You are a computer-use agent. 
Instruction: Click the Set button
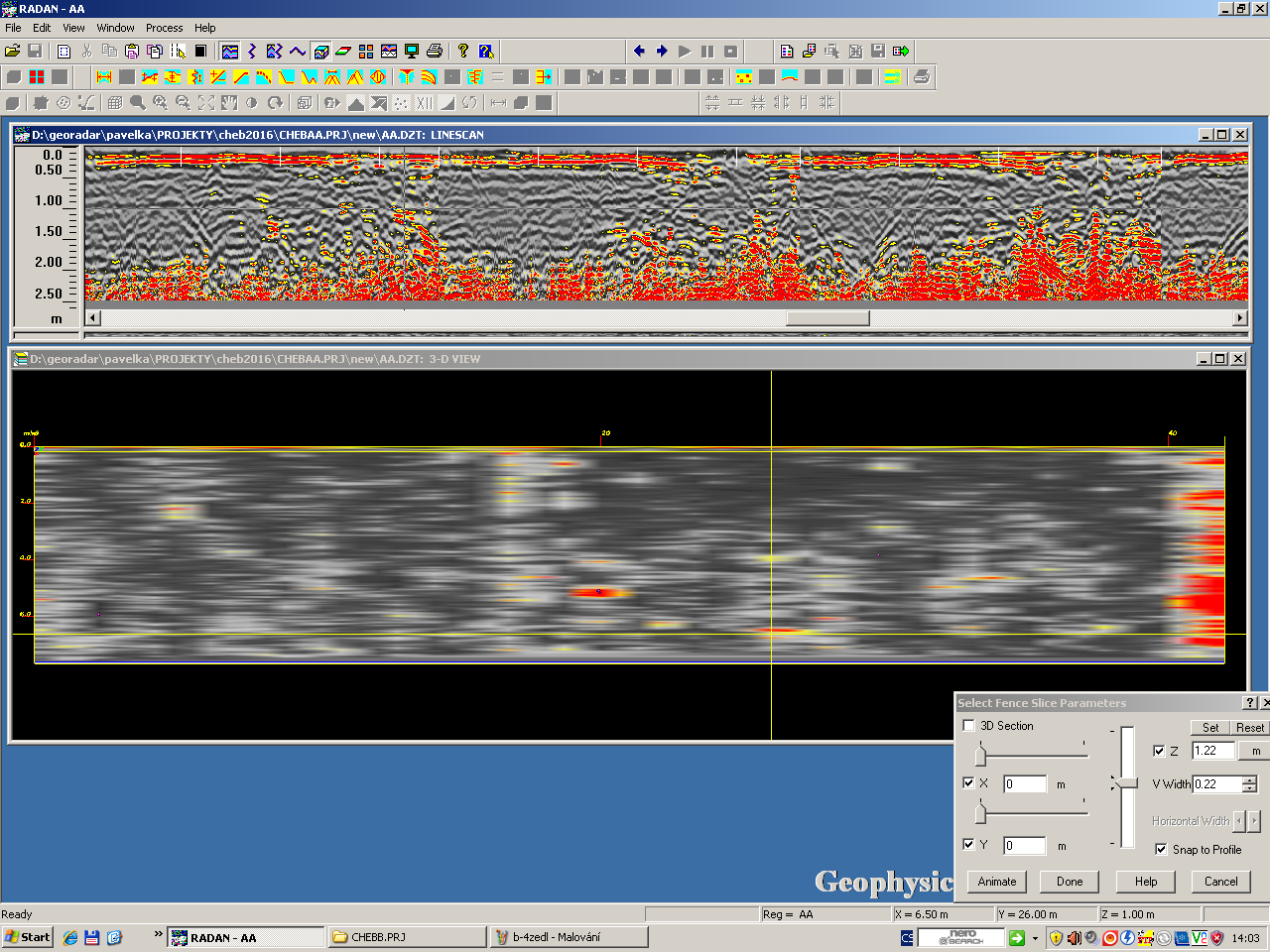click(1210, 727)
